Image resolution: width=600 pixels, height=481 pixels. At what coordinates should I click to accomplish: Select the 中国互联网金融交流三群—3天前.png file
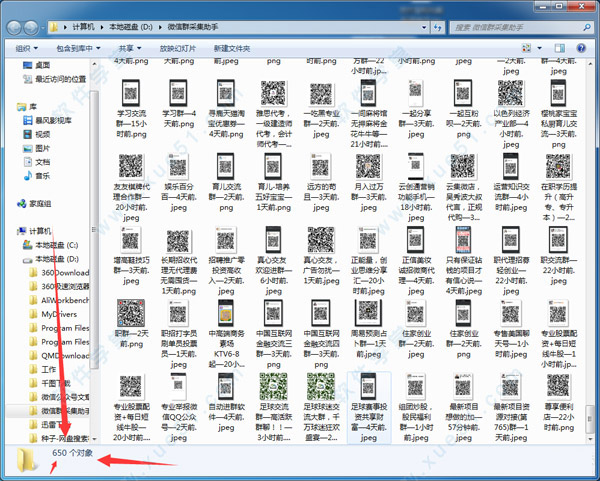[274, 334]
